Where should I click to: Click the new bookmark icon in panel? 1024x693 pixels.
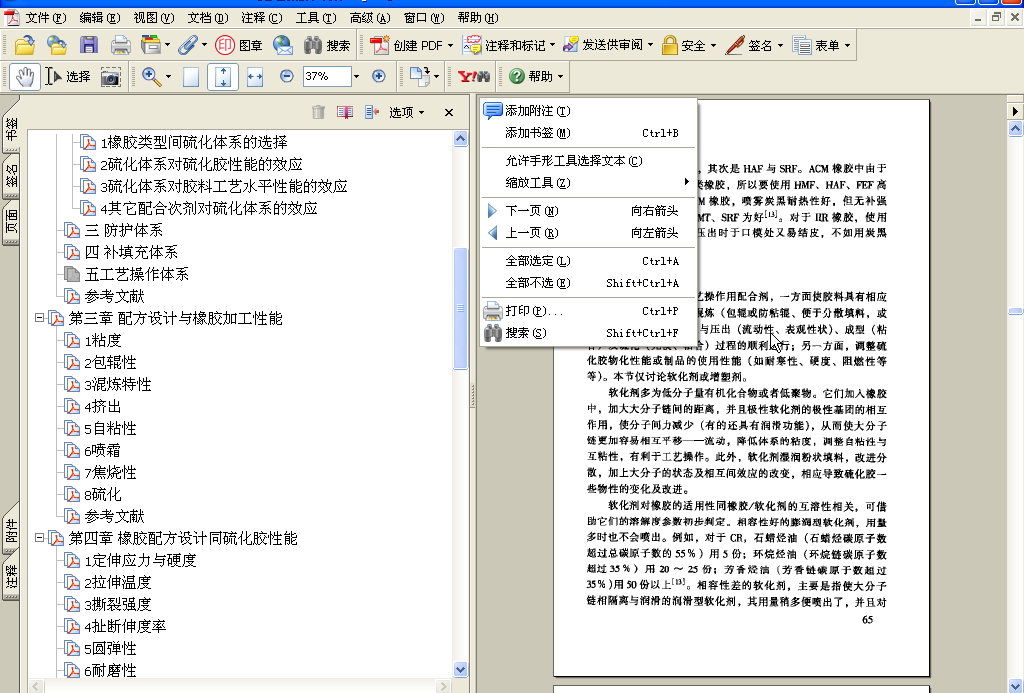345,112
